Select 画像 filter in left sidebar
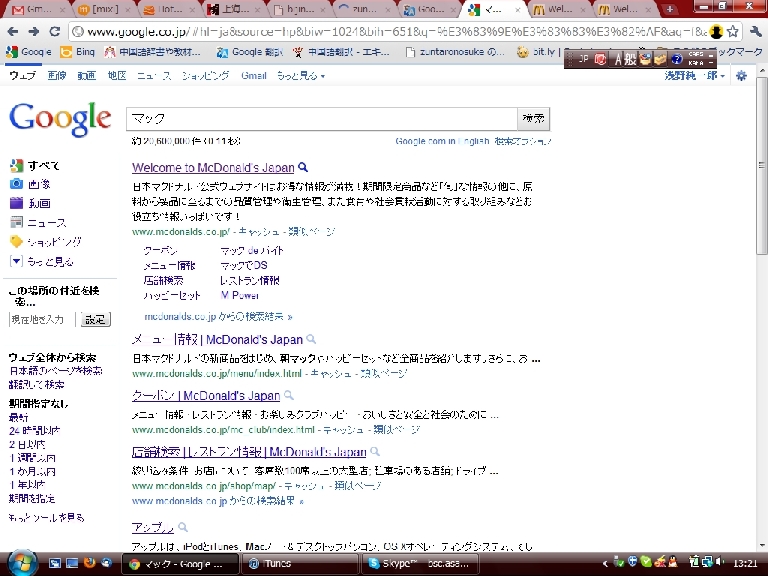The height and width of the screenshot is (576, 768). click(30, 184)
